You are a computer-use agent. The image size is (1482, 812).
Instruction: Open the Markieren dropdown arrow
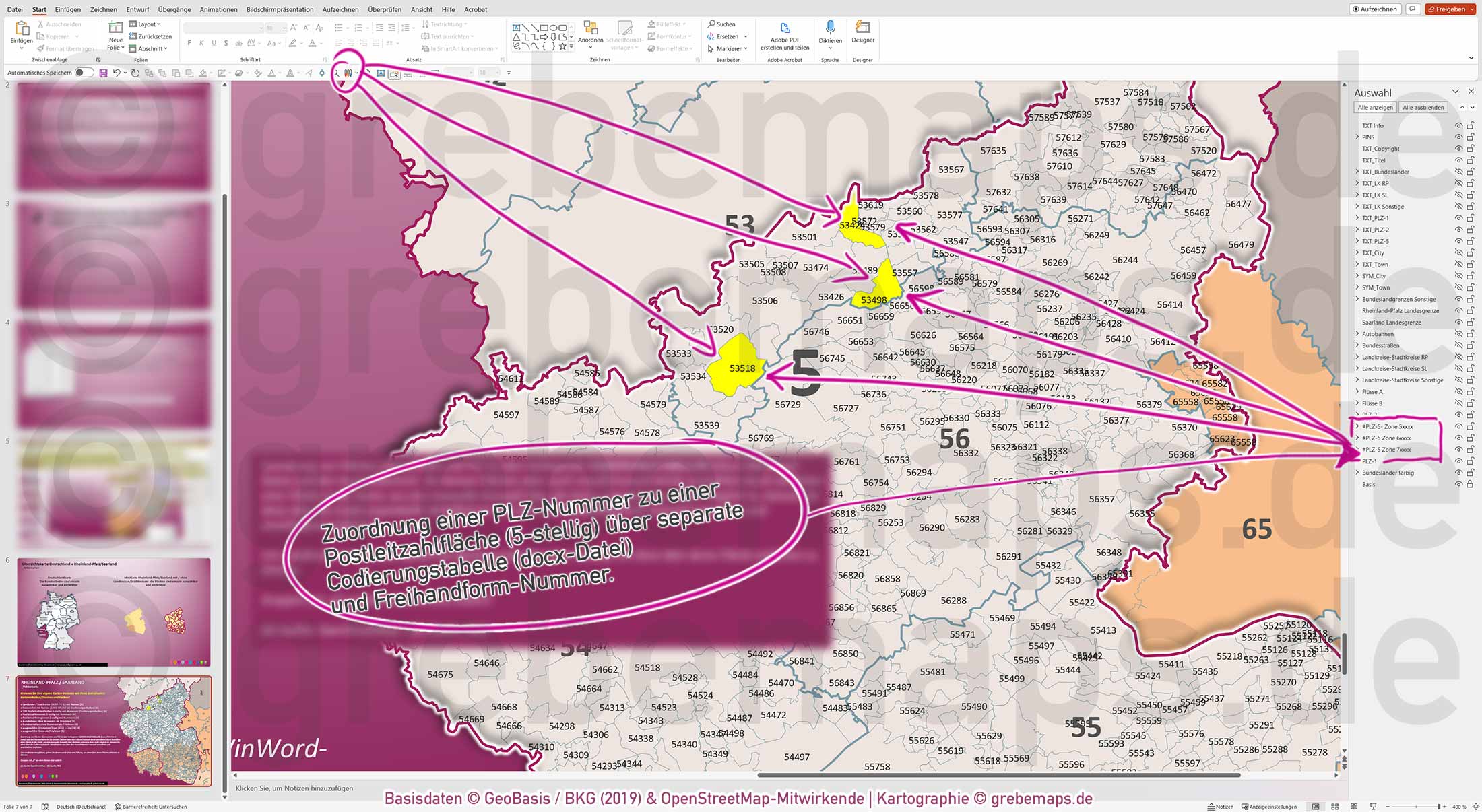coord(745,48)
